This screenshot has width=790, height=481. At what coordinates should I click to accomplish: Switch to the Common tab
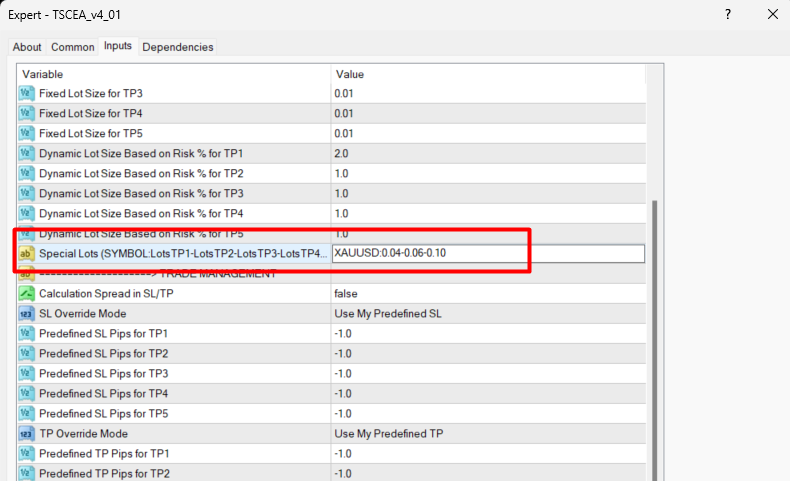point(73,47)
